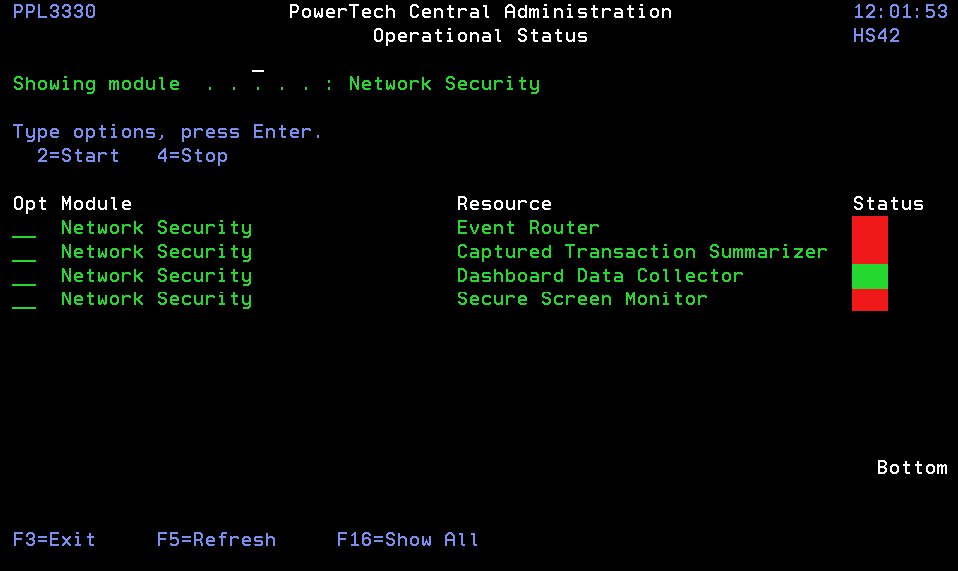Click the Status column header

888,204
